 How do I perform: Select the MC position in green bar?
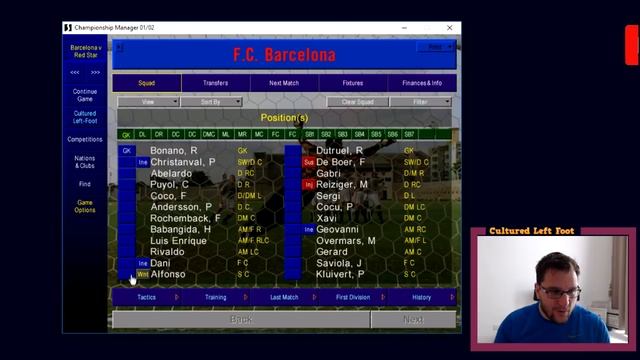point(259,134)
